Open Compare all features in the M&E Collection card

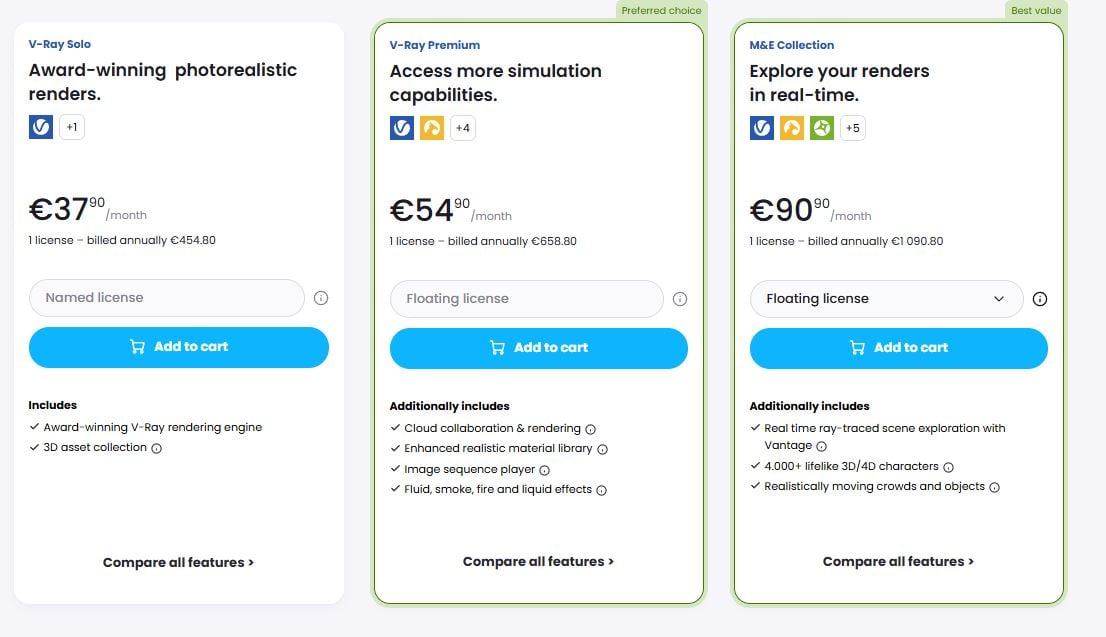pos(898,562)
